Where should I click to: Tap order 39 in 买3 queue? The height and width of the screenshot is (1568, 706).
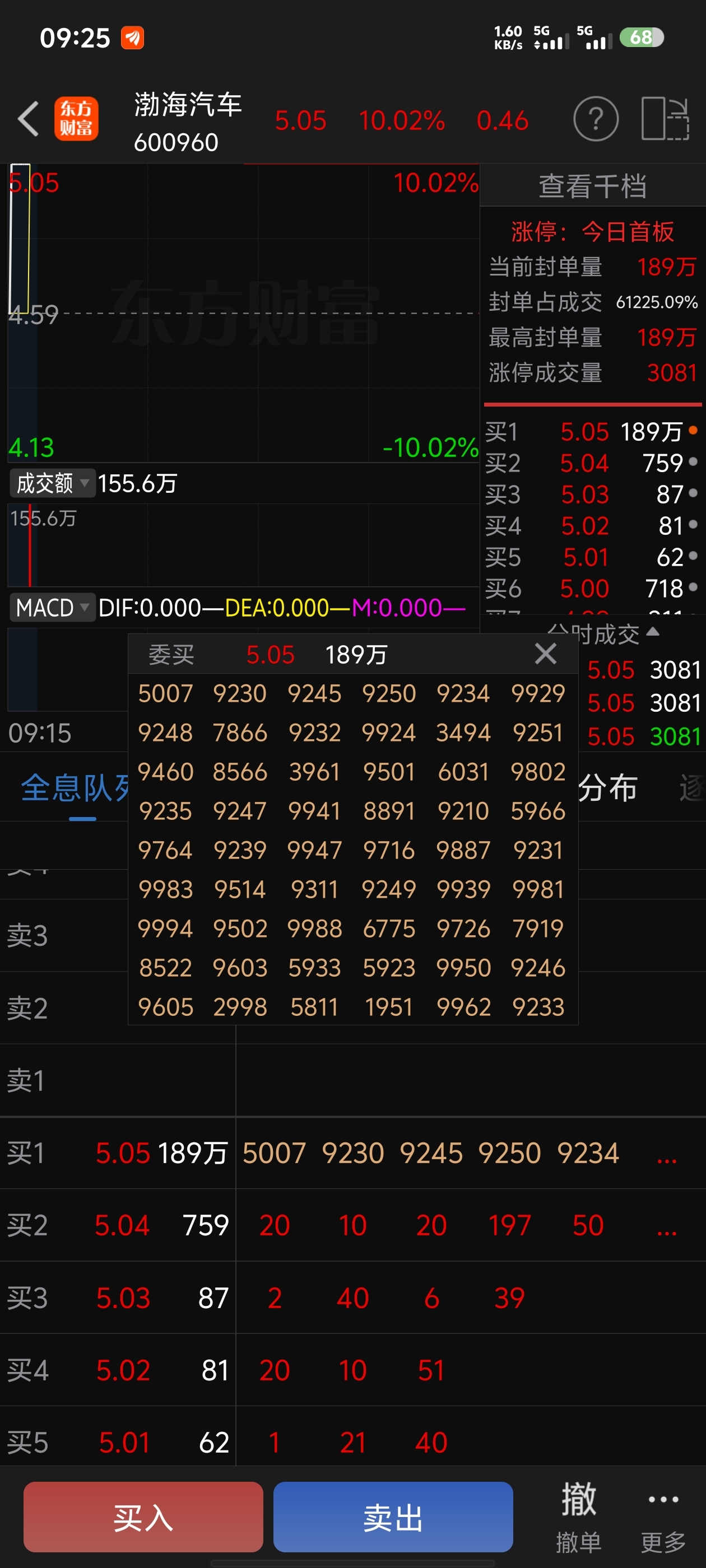tap(510, 1297)
